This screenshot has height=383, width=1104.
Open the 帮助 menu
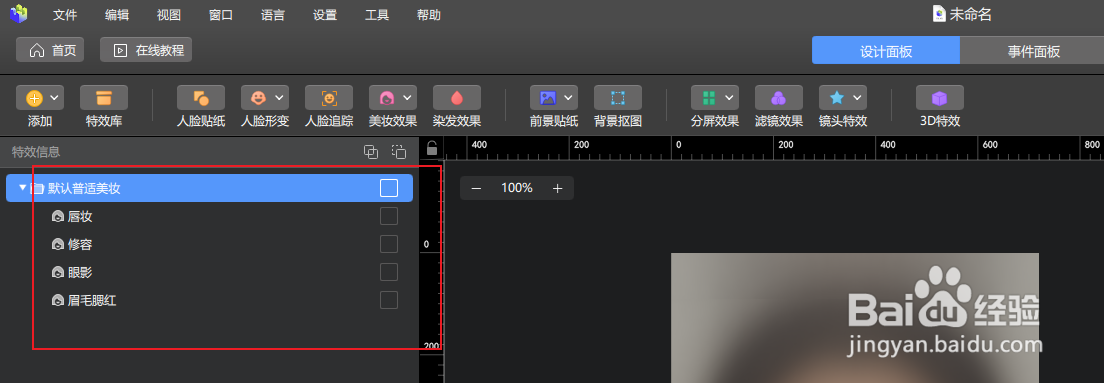coord(429,15)
